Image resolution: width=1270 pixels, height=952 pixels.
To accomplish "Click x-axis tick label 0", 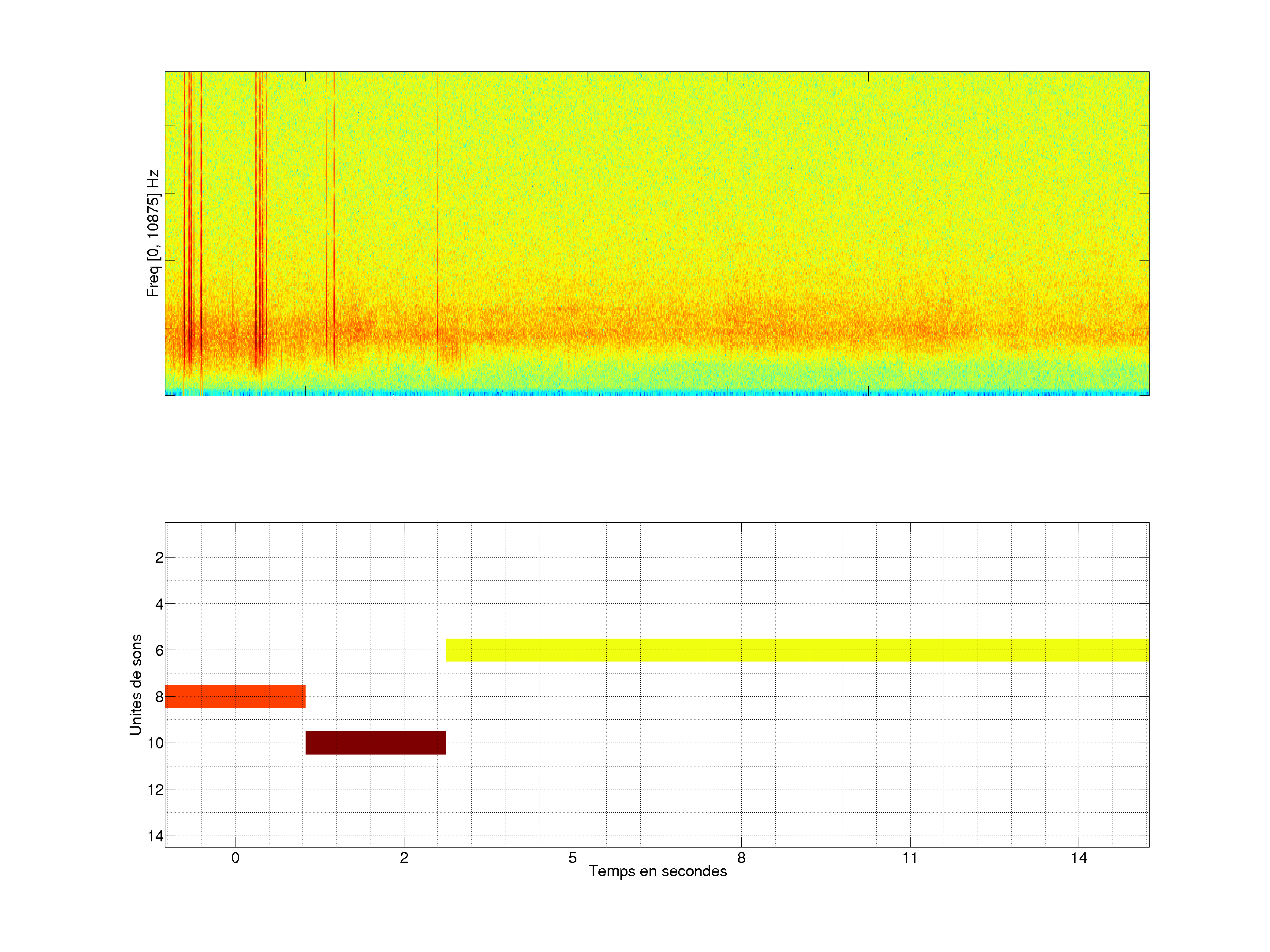I will click(x=235, y=858).
